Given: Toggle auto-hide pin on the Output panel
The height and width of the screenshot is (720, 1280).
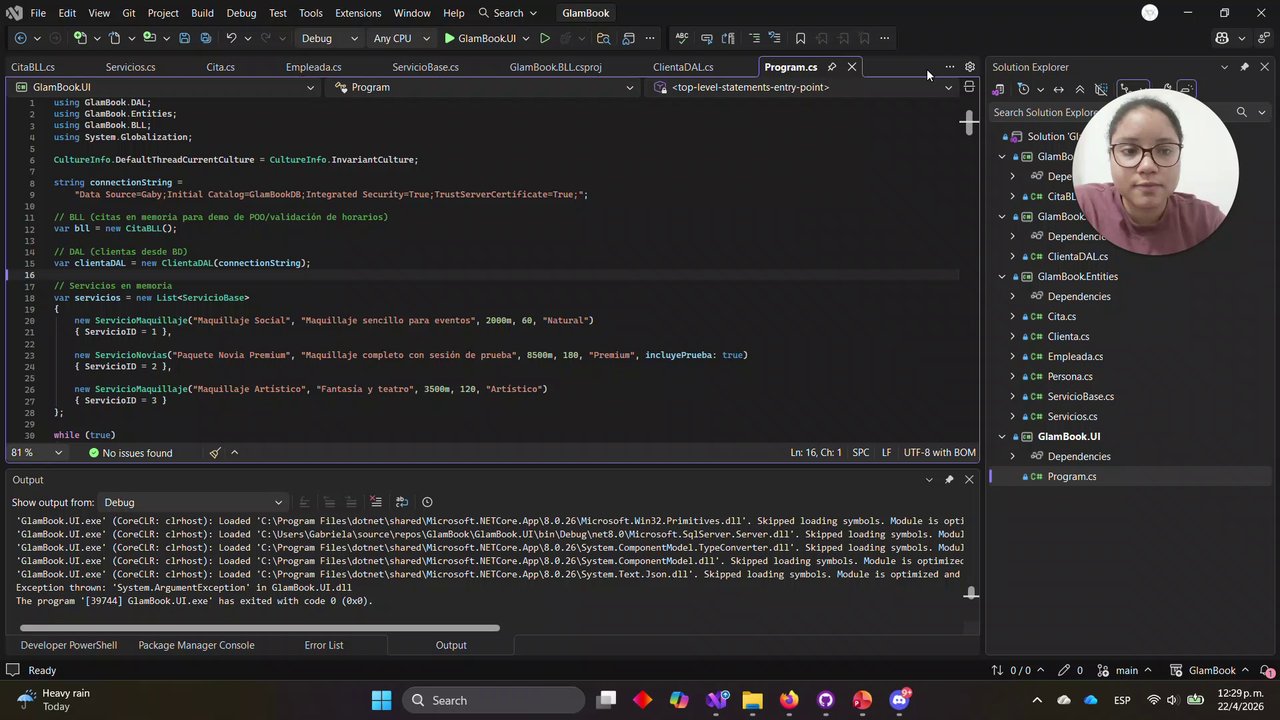Looking at the screenshot, I should (x=949, y=480).
